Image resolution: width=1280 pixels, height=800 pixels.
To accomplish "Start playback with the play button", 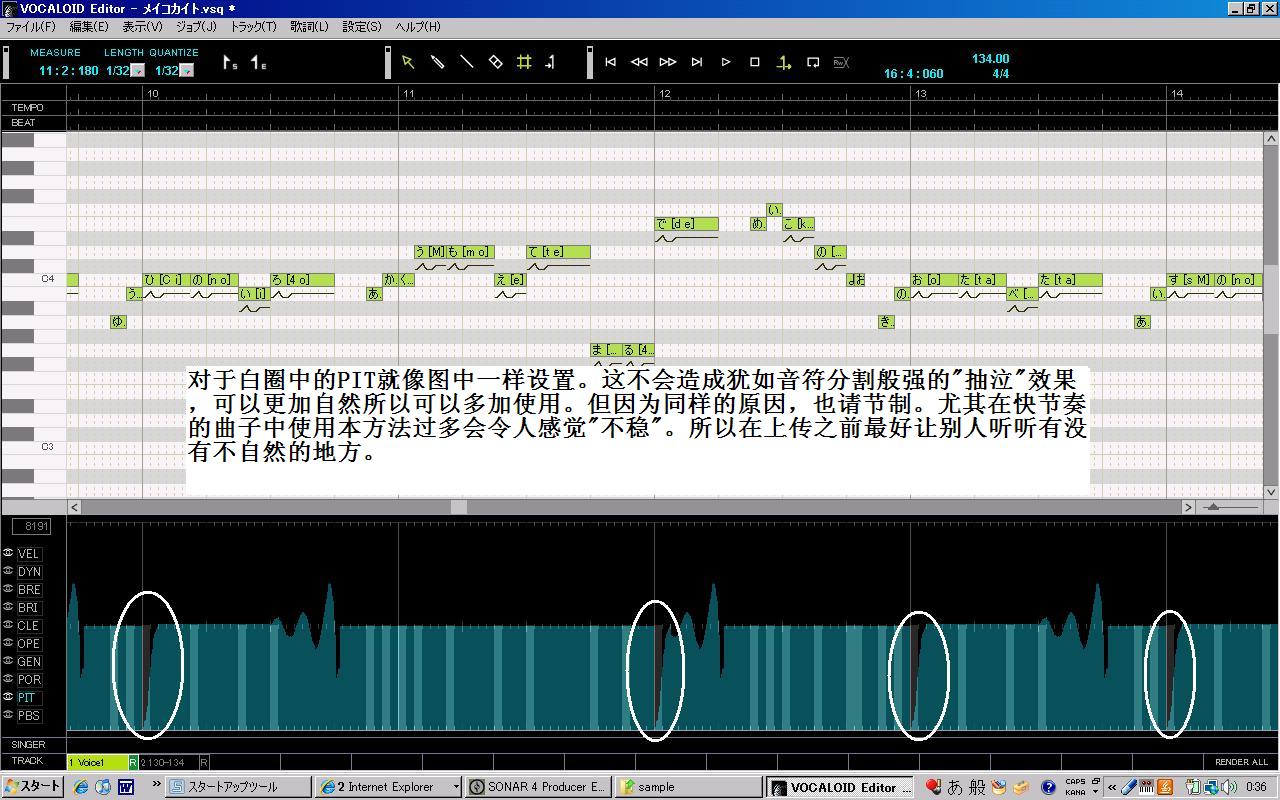I will pos(726,62).
